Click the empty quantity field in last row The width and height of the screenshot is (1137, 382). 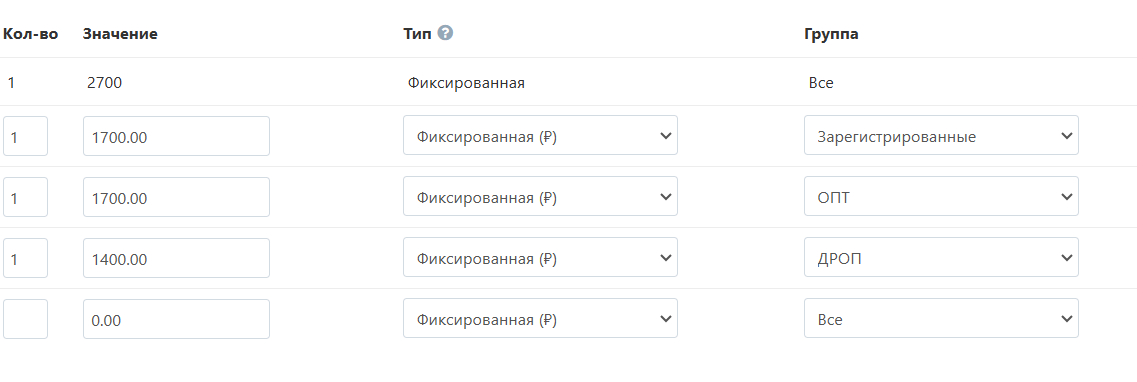(x=25, y=319)
